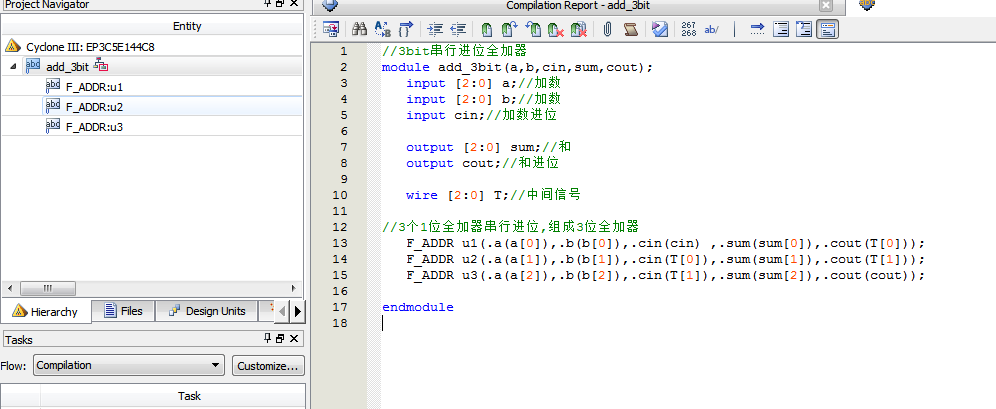Click the find matching delimiter braces icon
Viewport: 996px width, 409px height.
coord(406,29)
